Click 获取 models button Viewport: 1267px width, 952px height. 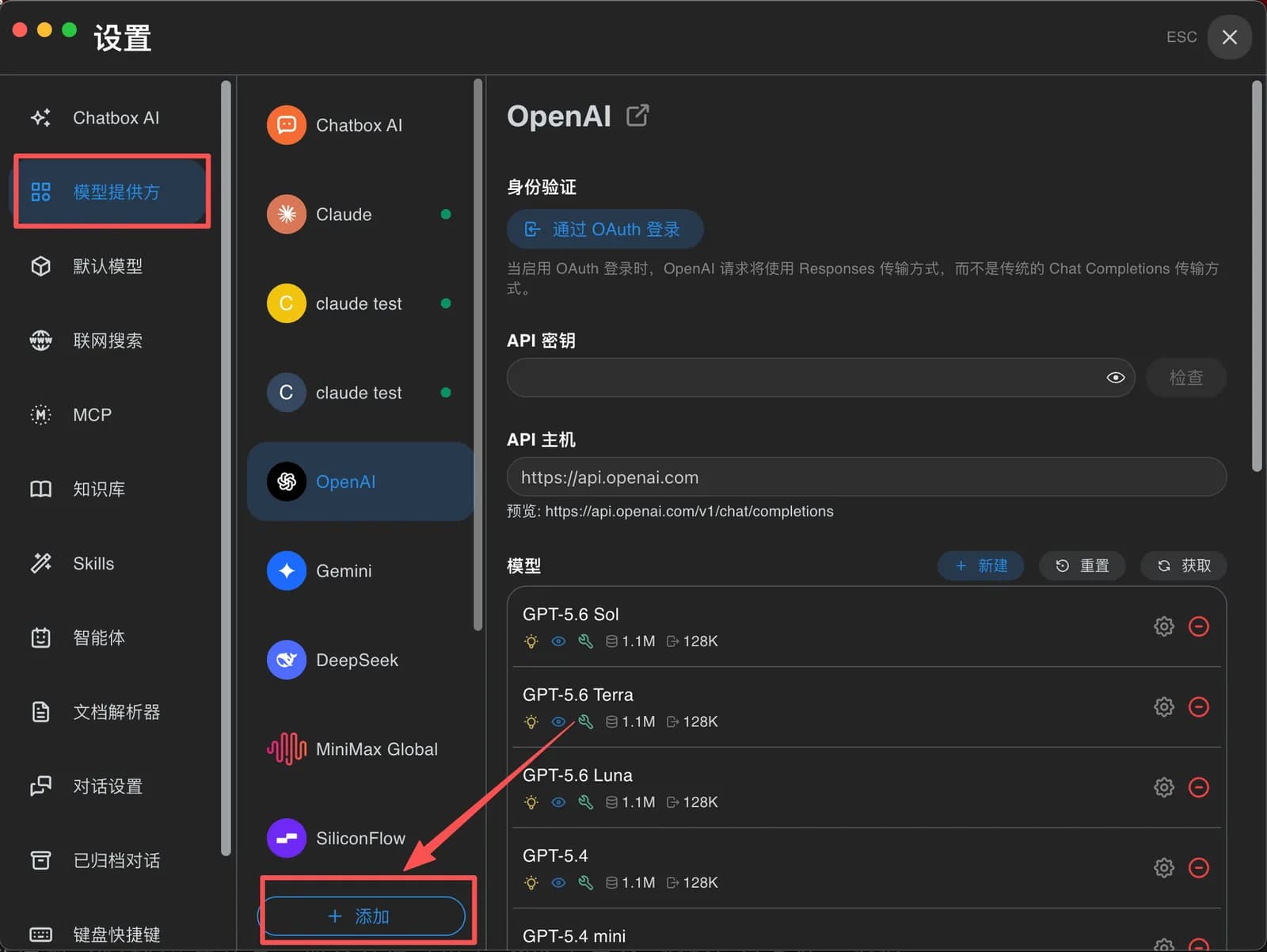coord(1183,565)
